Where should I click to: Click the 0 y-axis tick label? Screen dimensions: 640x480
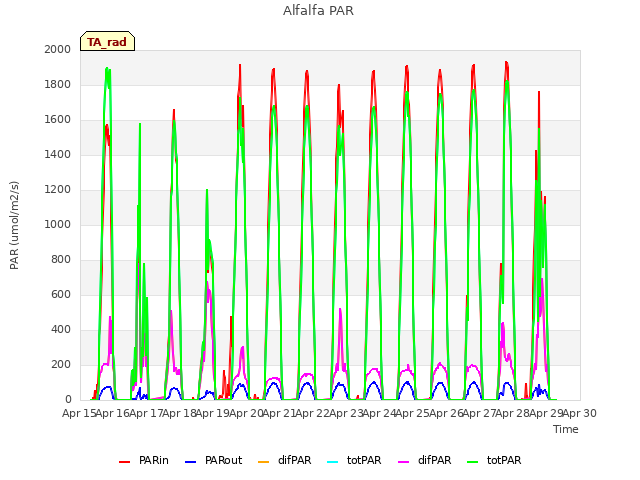(x=68, y=400)
